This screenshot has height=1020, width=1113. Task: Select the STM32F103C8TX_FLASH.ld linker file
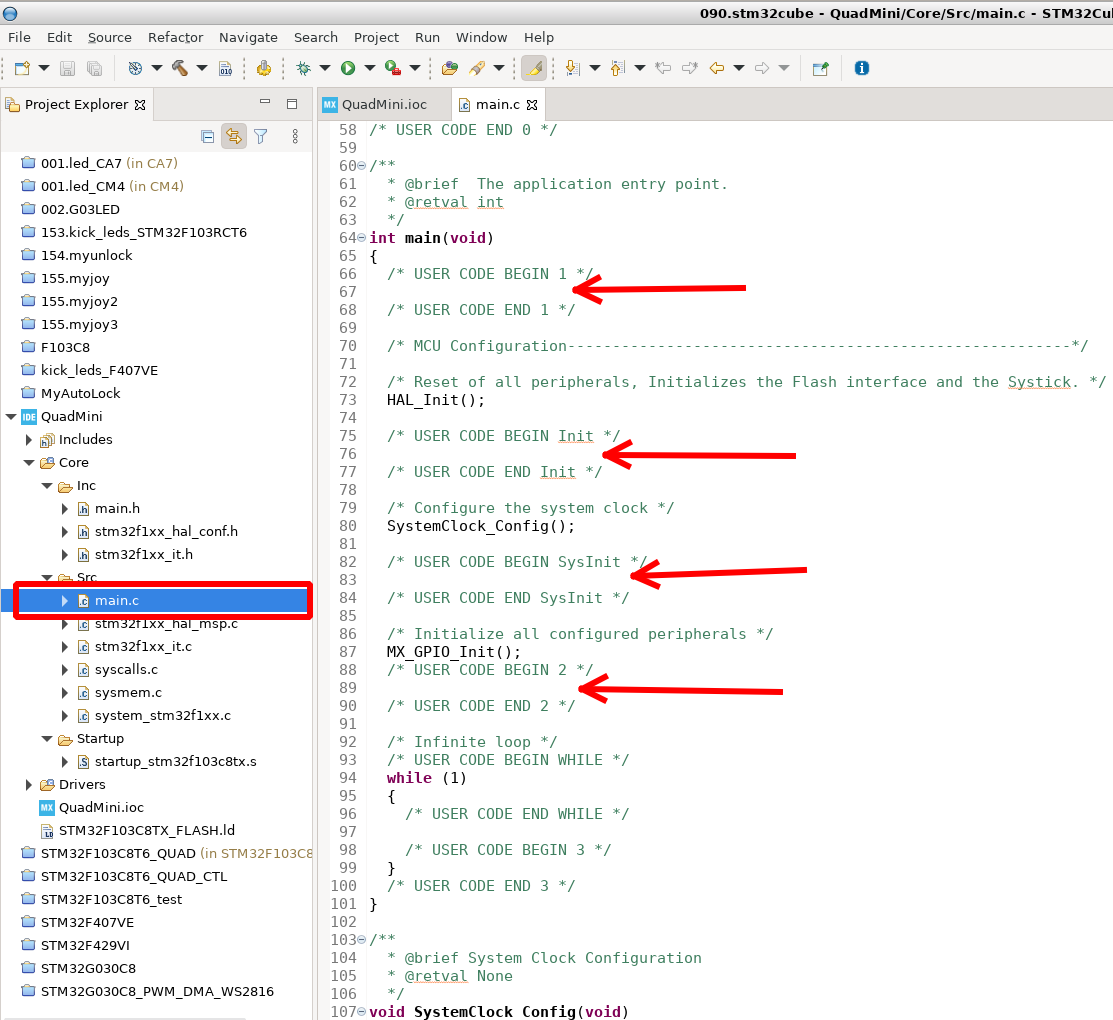coord(146,831)
